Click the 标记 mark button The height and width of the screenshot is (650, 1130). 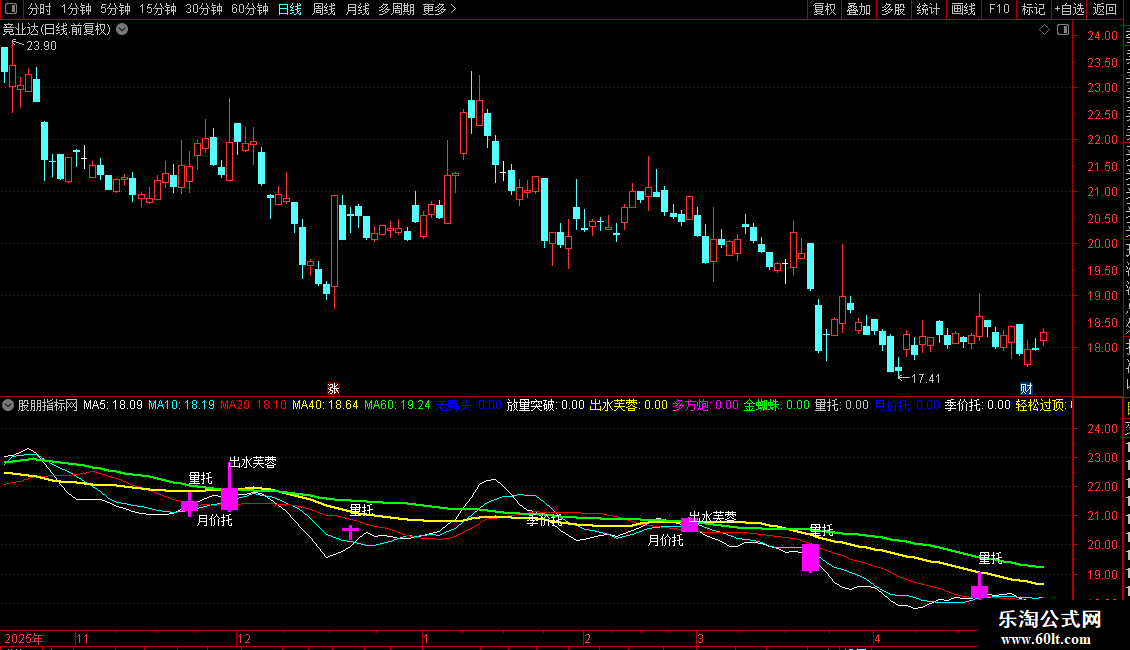[x=1033, y=9]
